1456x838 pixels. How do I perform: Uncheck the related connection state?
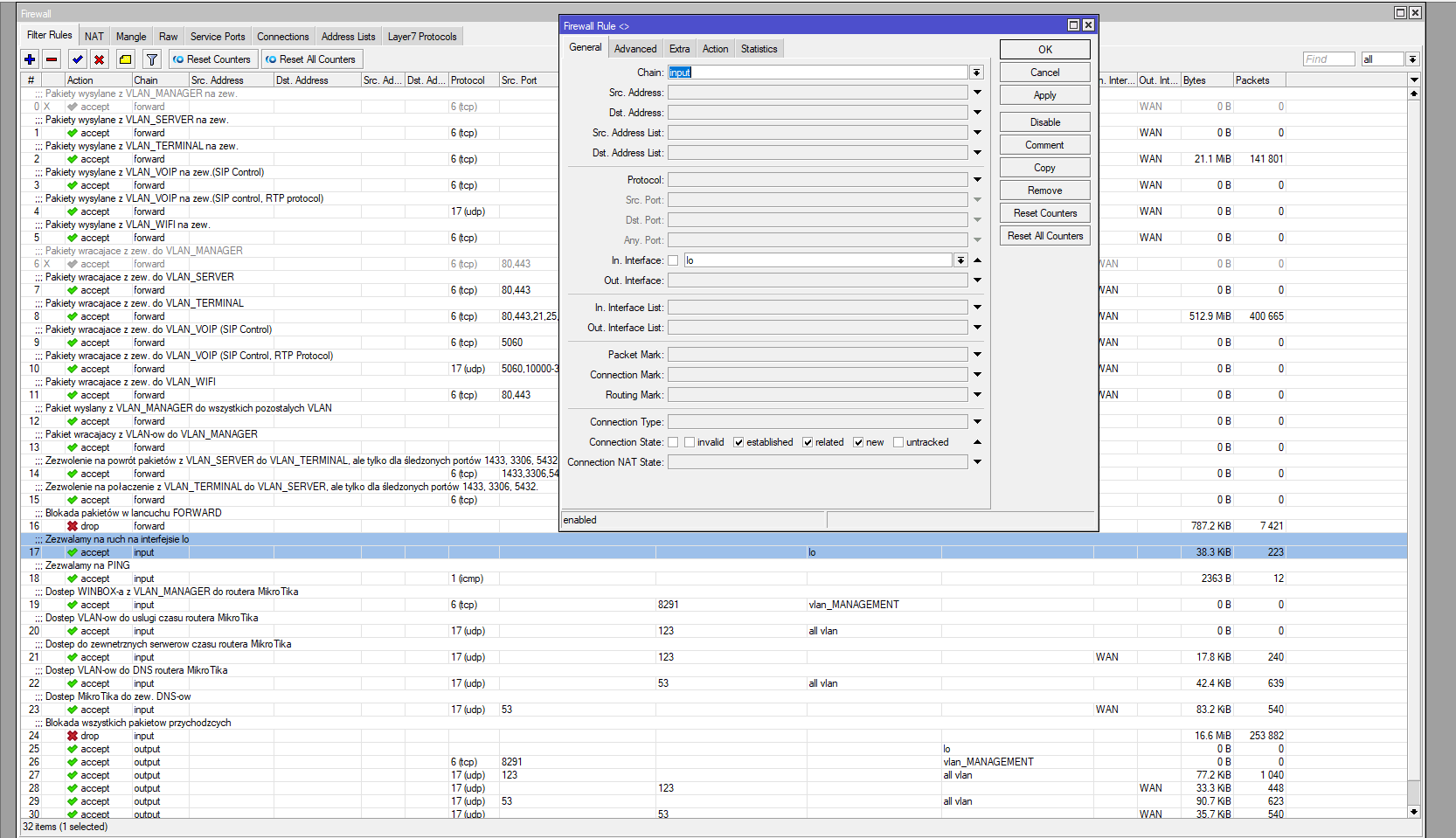coord(808,442)
